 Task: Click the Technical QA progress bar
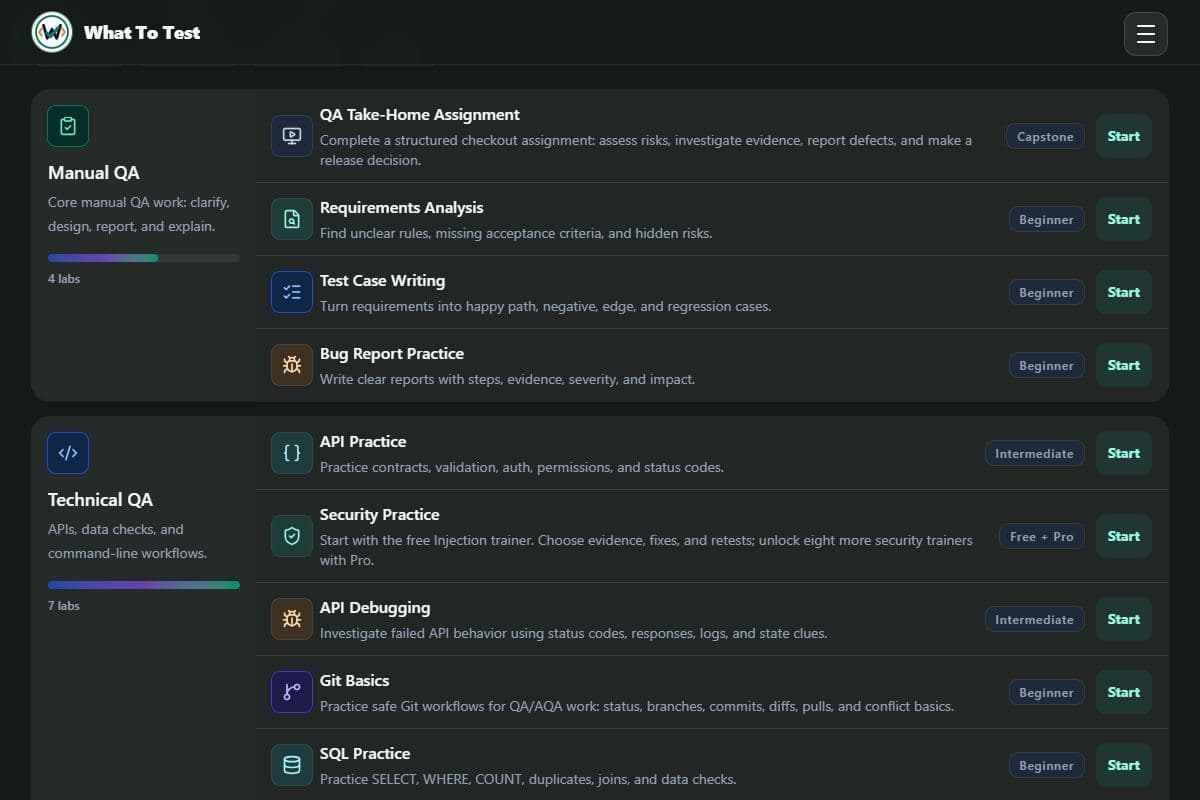tap(144, 585)
